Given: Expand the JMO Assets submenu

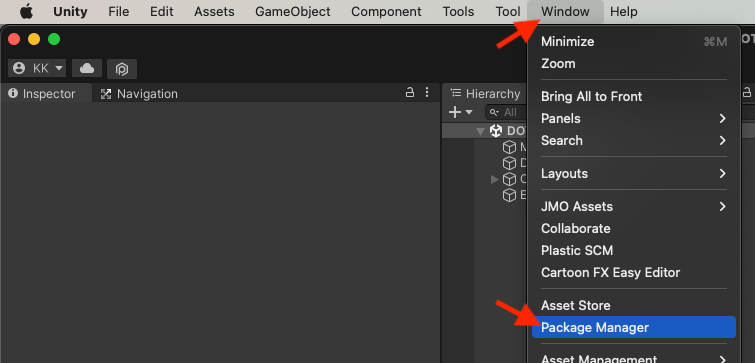Looking at the screenshot, I should [x=634, y=207].
